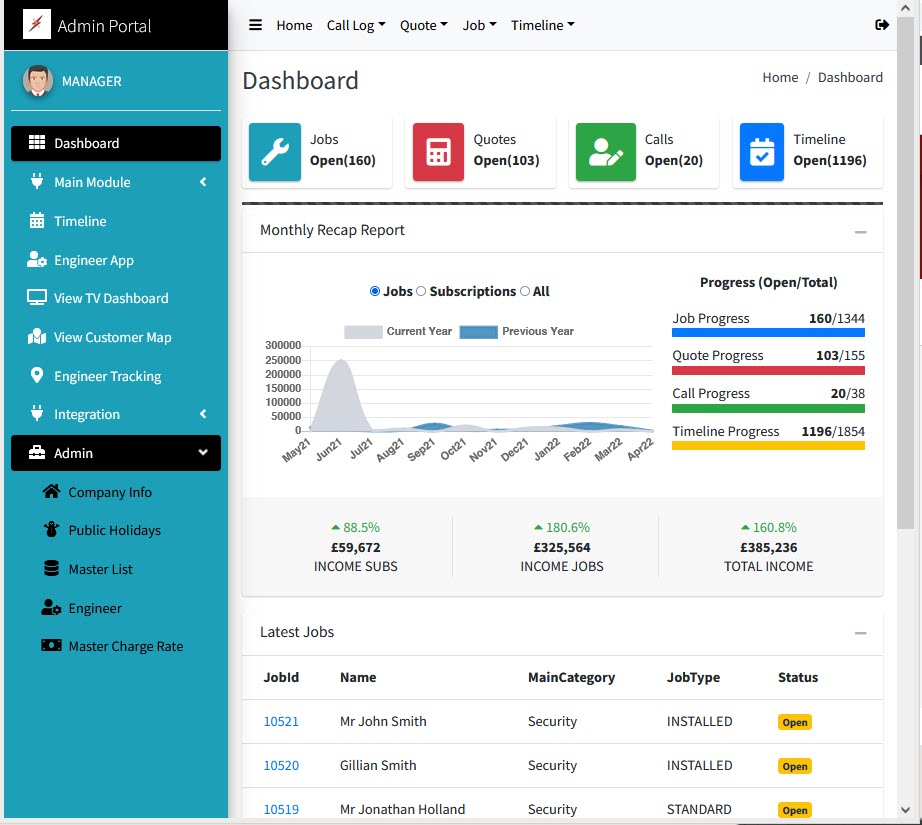Select the Jobs radio button
Viewport: 922px width, 825px height.
pyautogui.click(x=375, y=291)
